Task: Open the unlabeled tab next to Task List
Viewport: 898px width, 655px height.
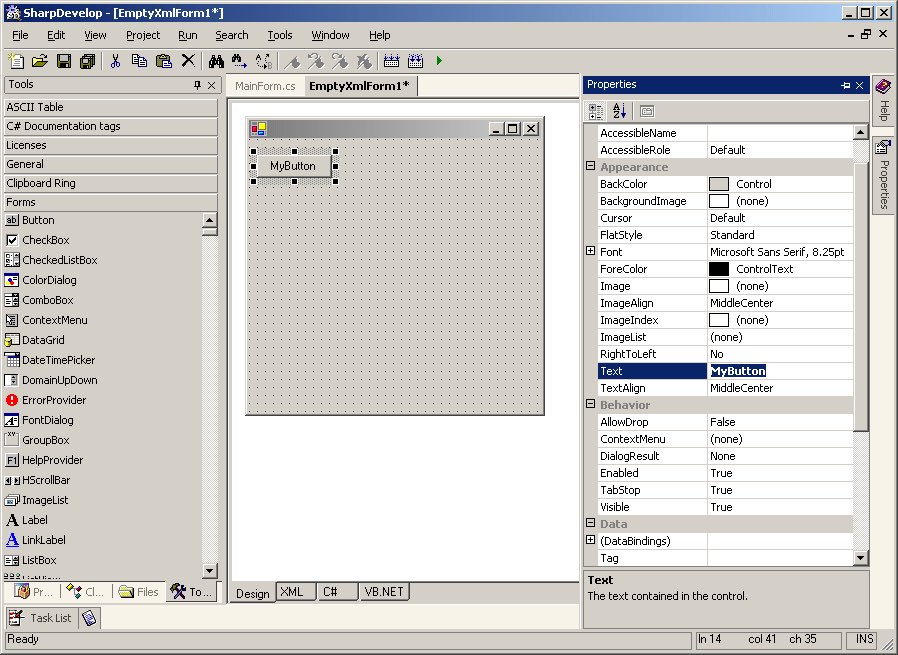Action: tap(89, 618)
